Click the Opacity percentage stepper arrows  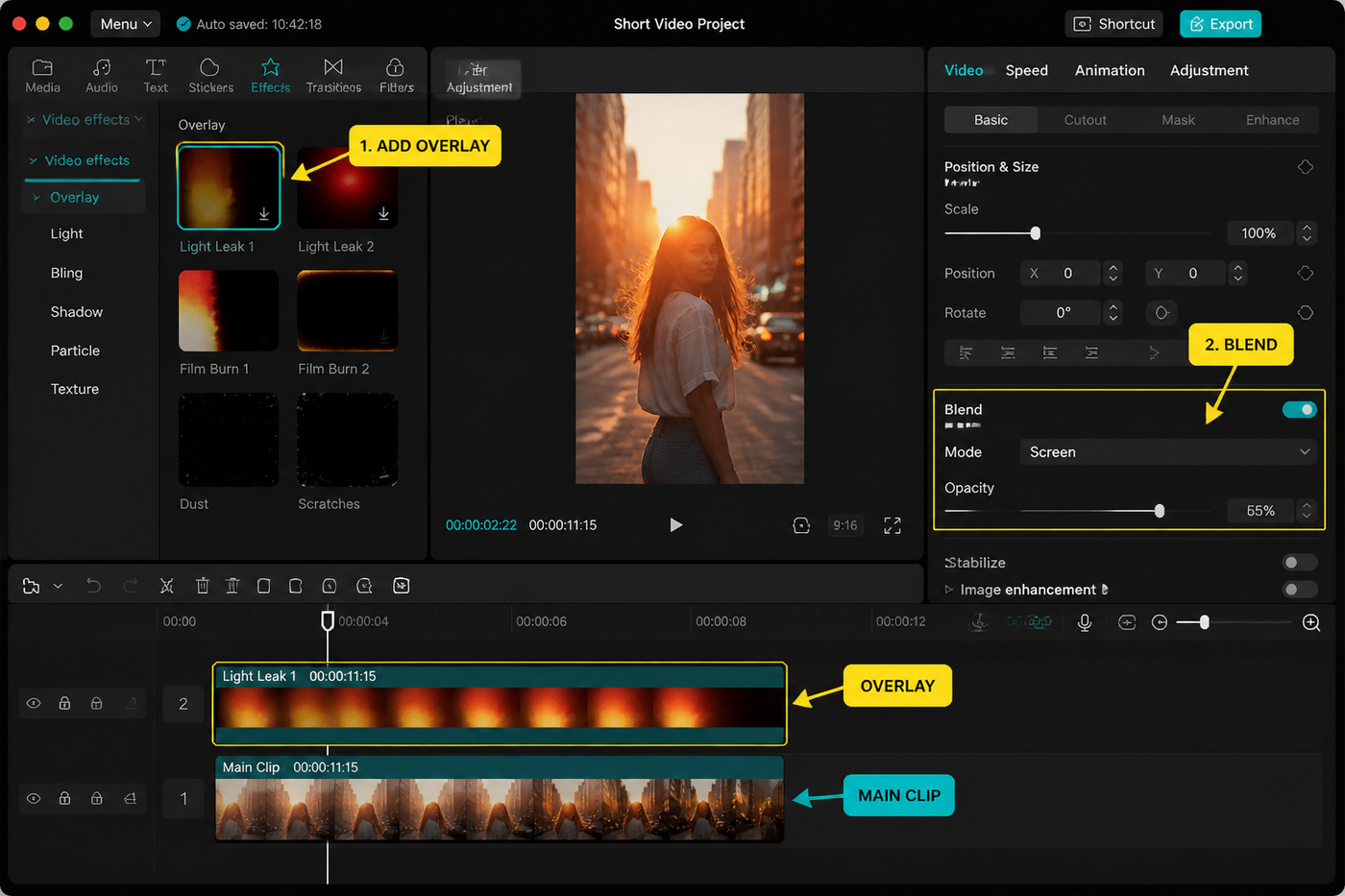coord(1306,511)
